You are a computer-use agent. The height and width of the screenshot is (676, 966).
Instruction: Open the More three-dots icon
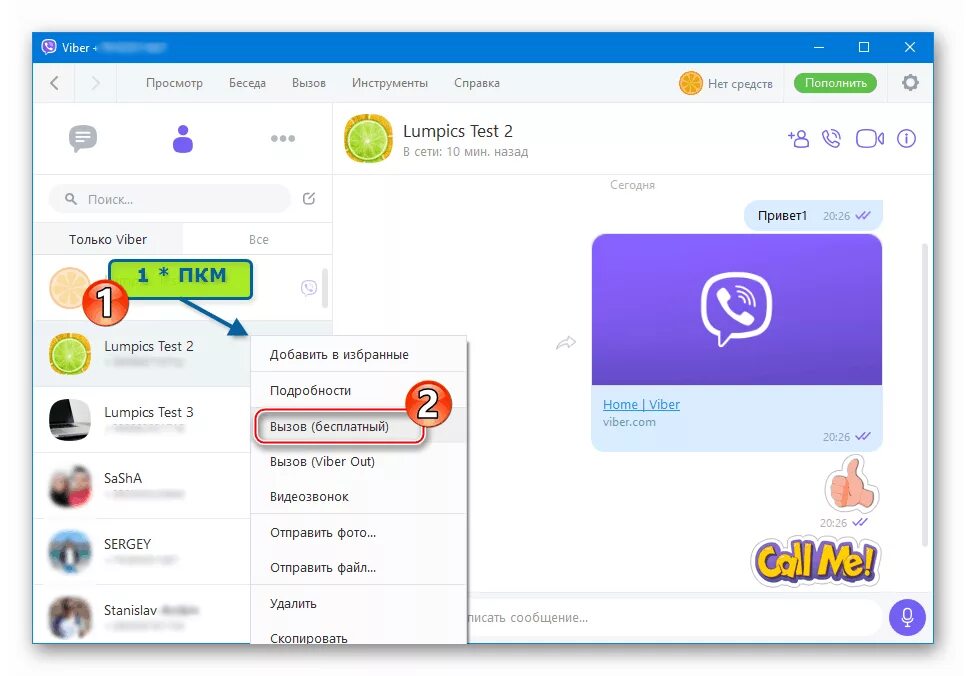[283, 138]
